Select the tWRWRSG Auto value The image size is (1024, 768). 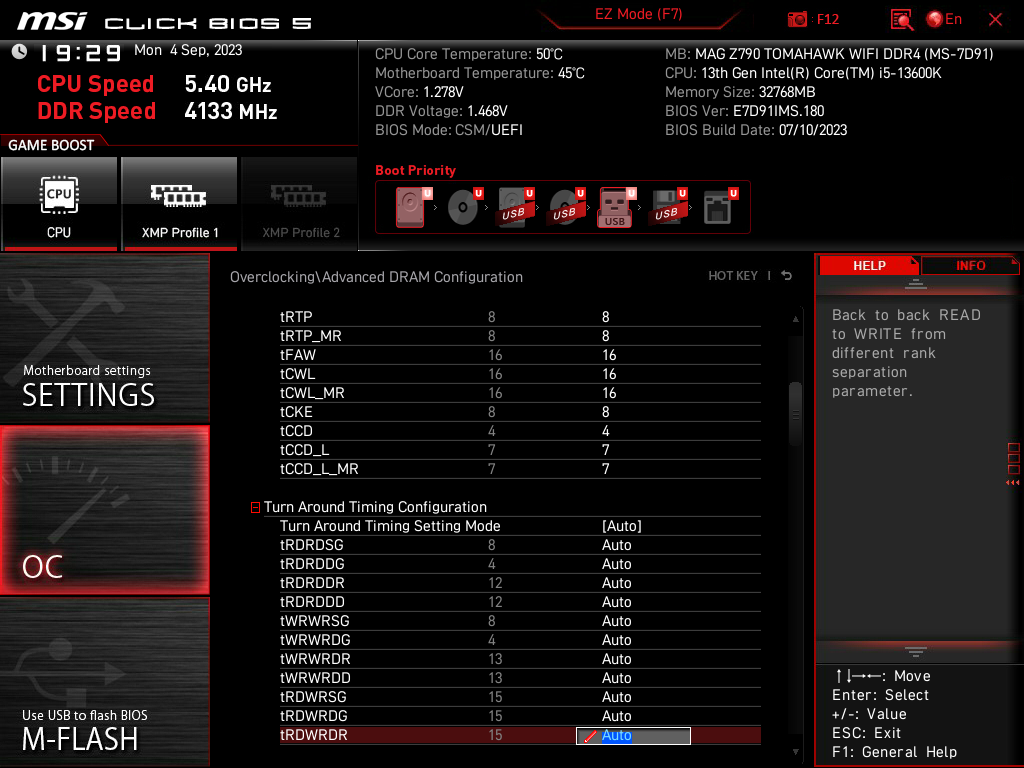[x=616, y=621]
